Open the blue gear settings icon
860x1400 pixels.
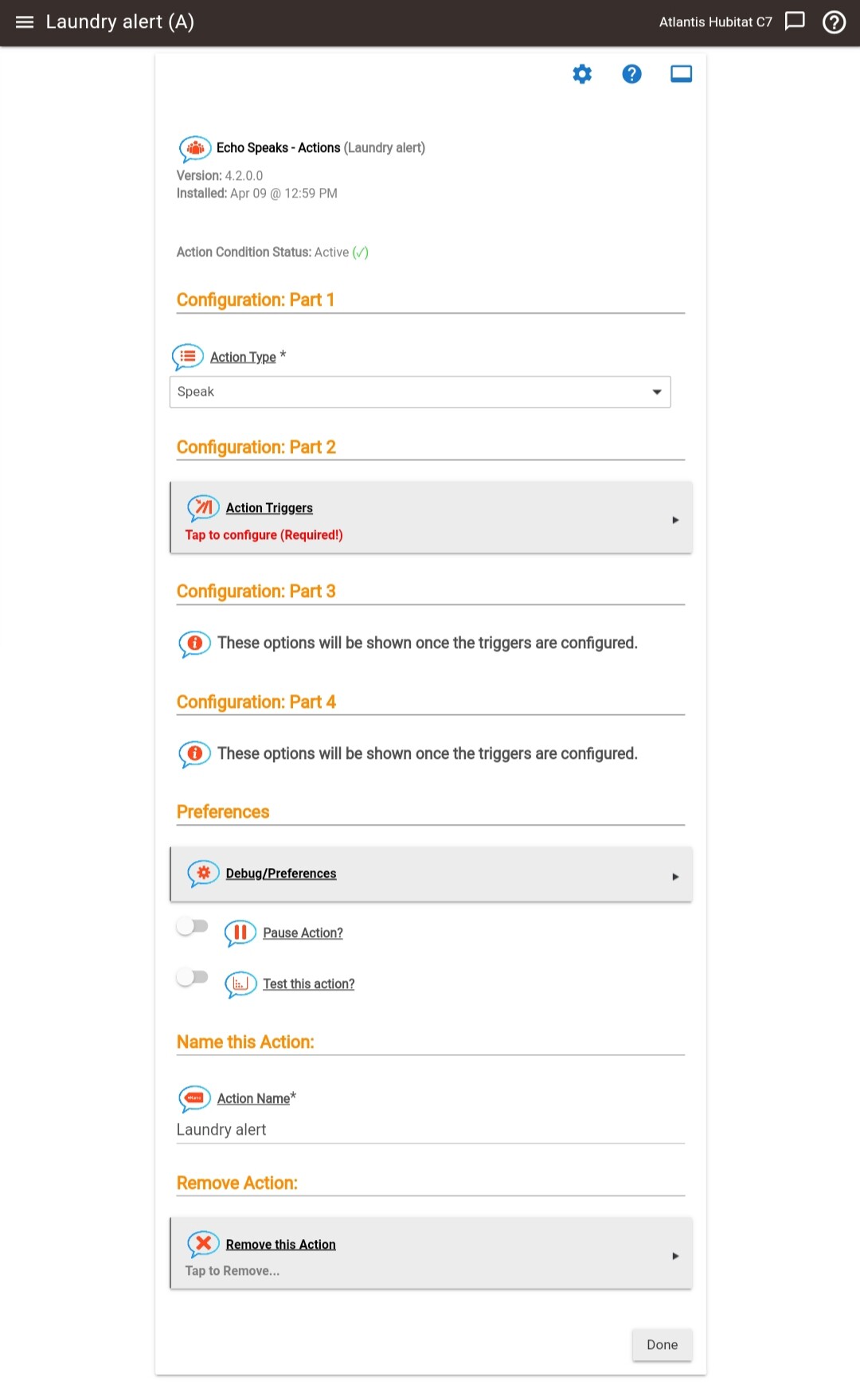[582, 74]
